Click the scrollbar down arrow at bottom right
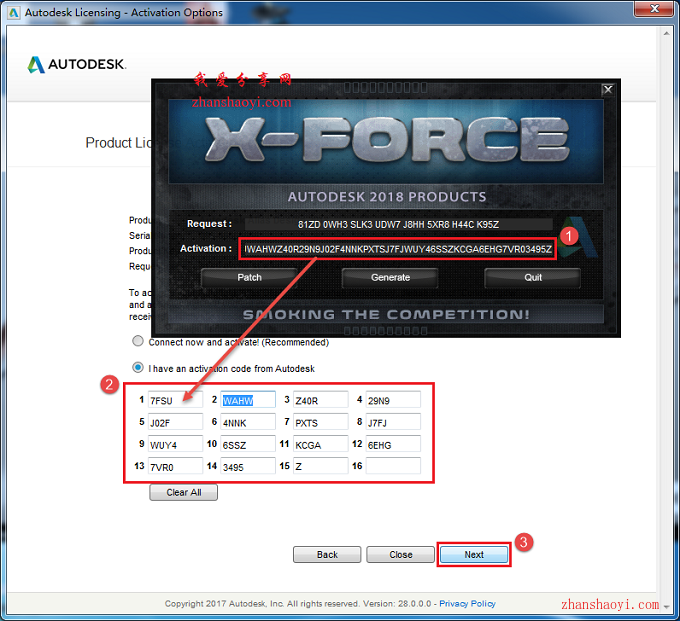The width and height of the screenshot is (680, 621). tap(667, 606)
